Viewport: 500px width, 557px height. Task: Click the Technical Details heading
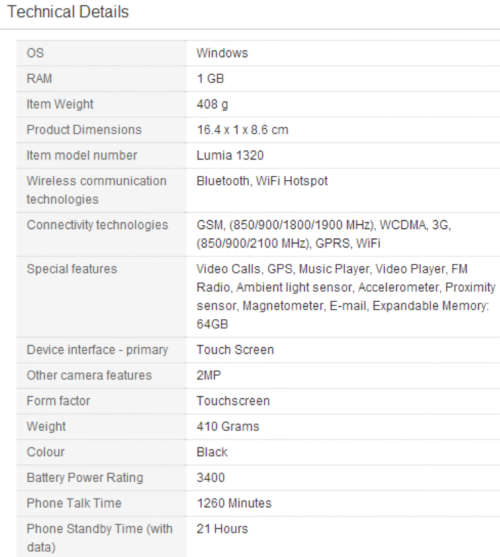point(68,12)
